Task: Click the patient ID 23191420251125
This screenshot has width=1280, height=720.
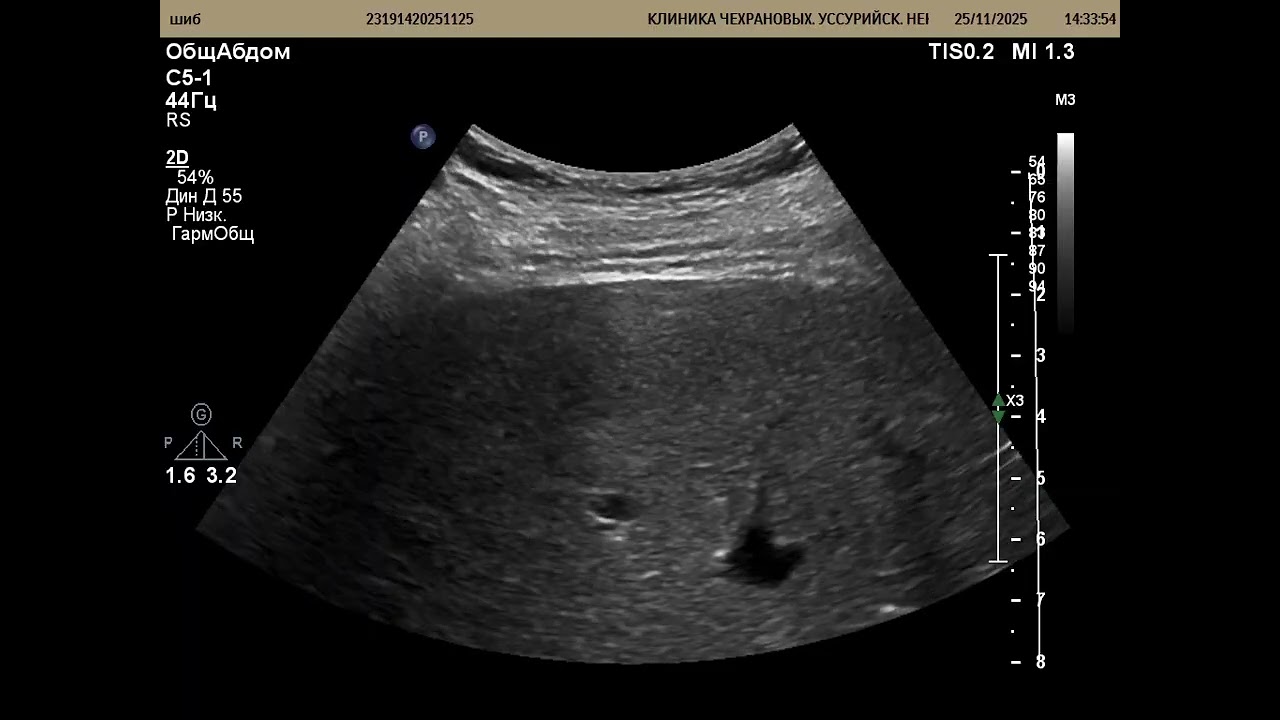Action: 420,19
